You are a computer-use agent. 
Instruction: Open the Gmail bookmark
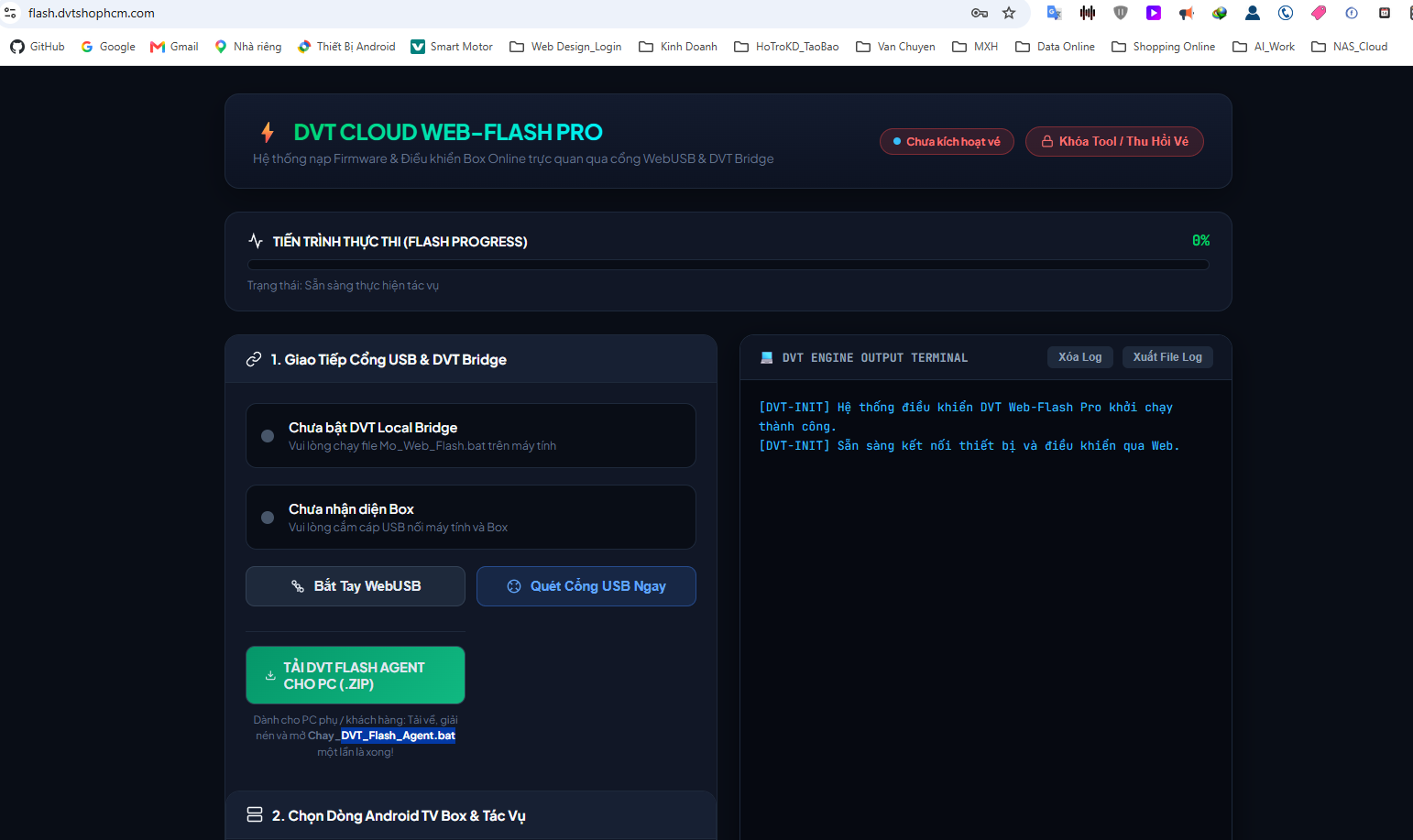pos(174,47)
